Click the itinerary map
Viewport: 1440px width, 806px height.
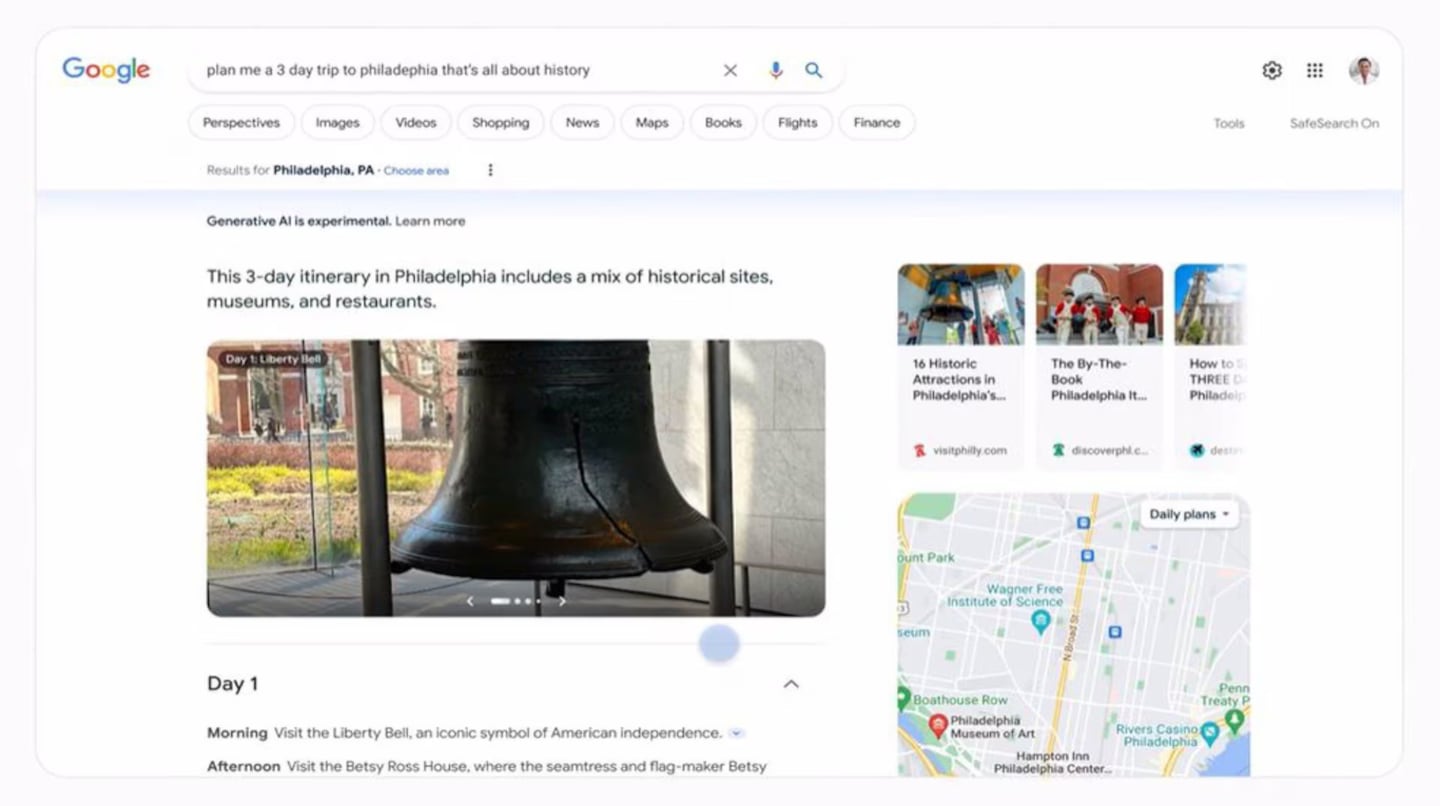tap(1073, 635)
